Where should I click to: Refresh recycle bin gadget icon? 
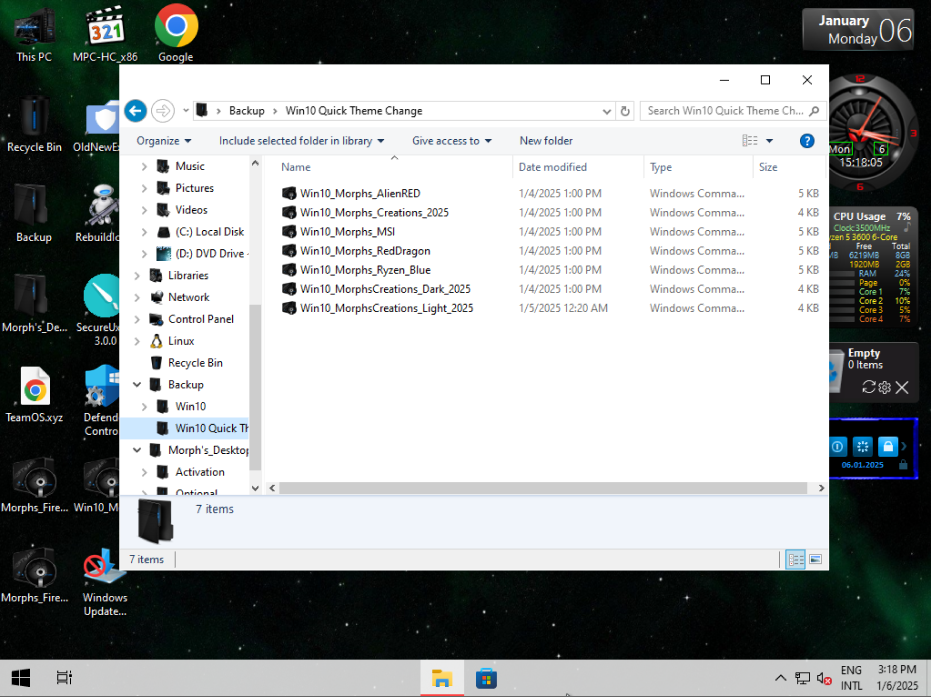coord(868,387)
